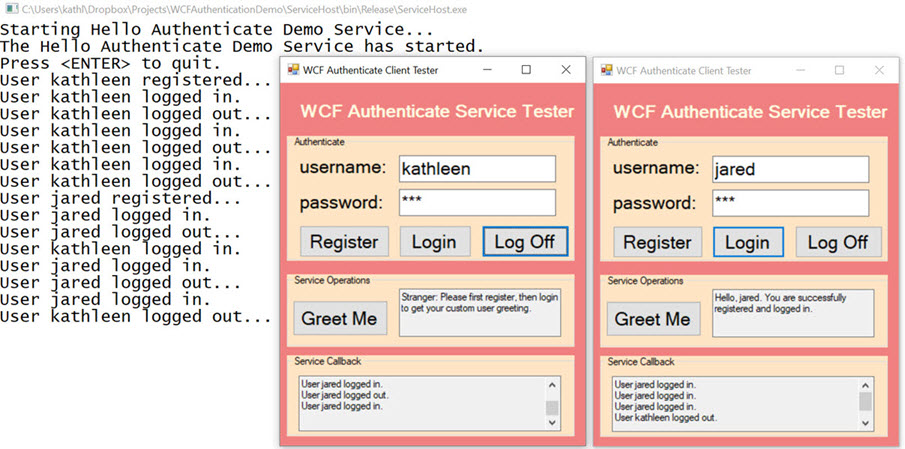This screenshot has width=905, height=449.
Task: Maximize the jared client window
Action: click(839, 70)
